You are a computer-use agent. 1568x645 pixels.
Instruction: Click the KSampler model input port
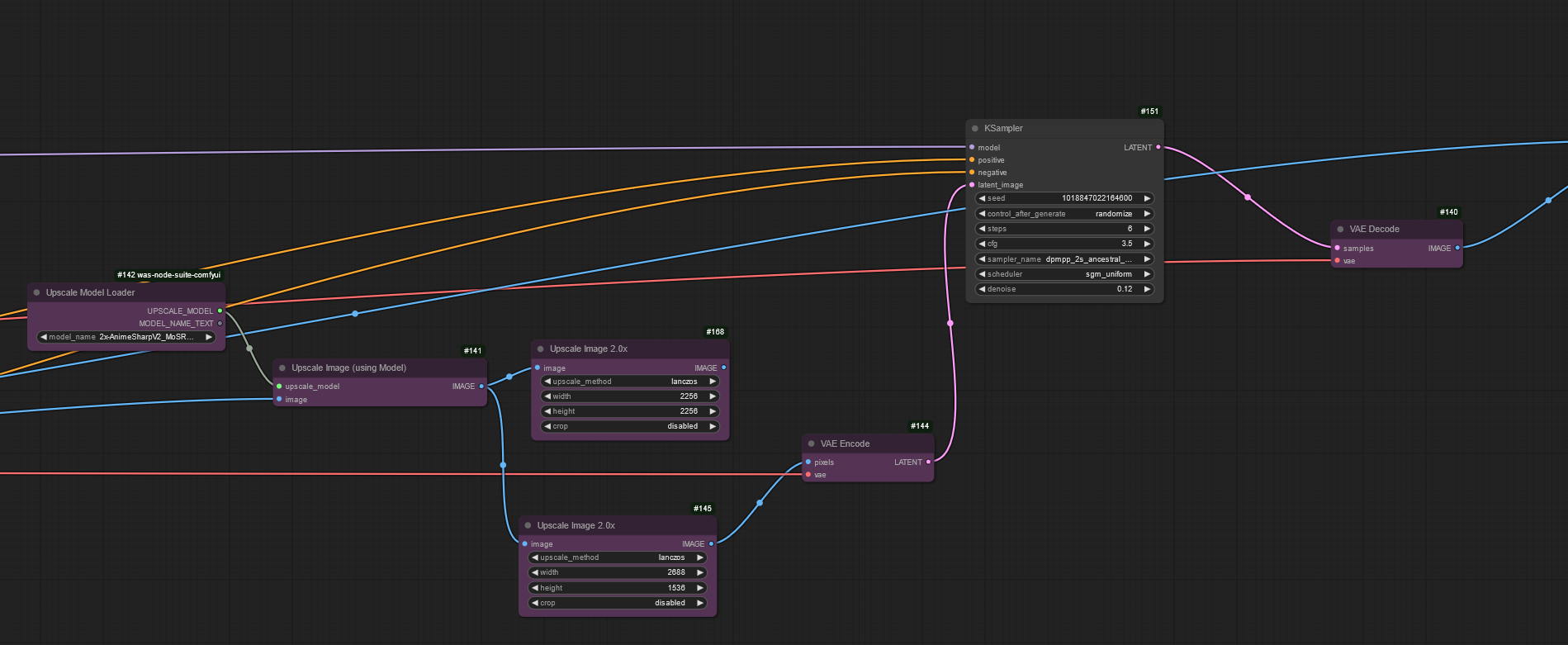(x=972, y=147)
